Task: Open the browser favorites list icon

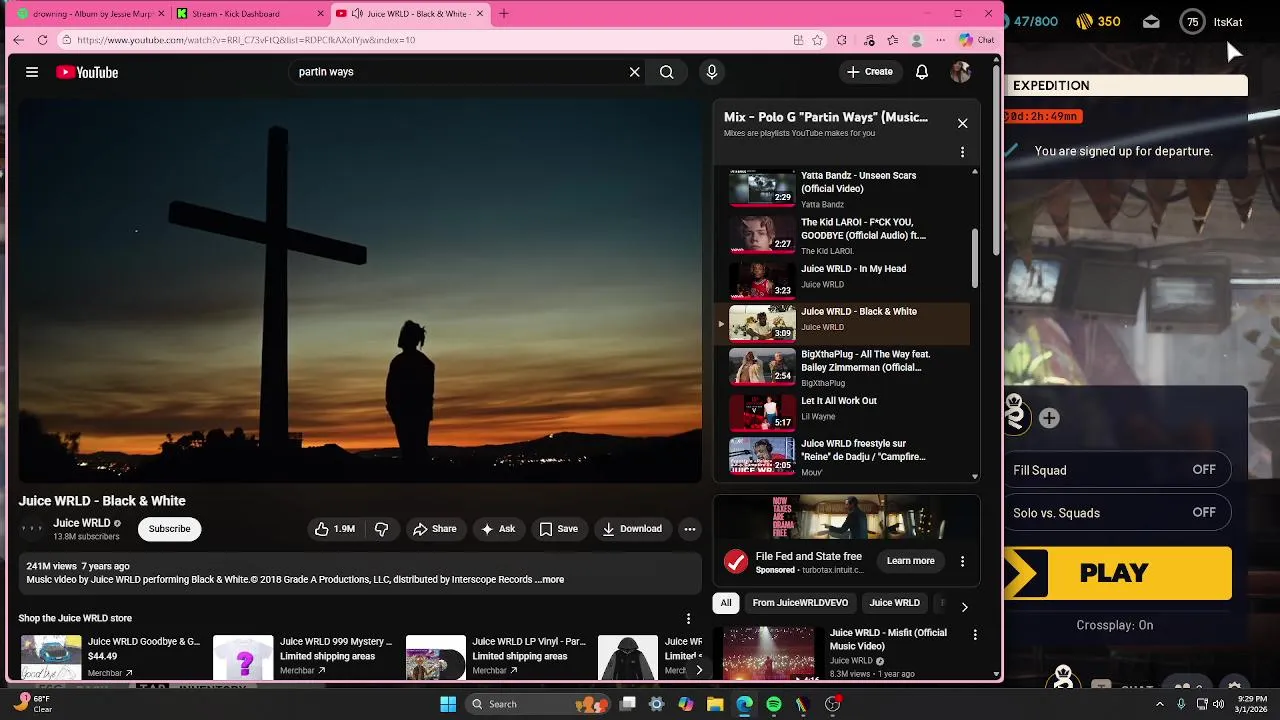Action: pos(892,40)
